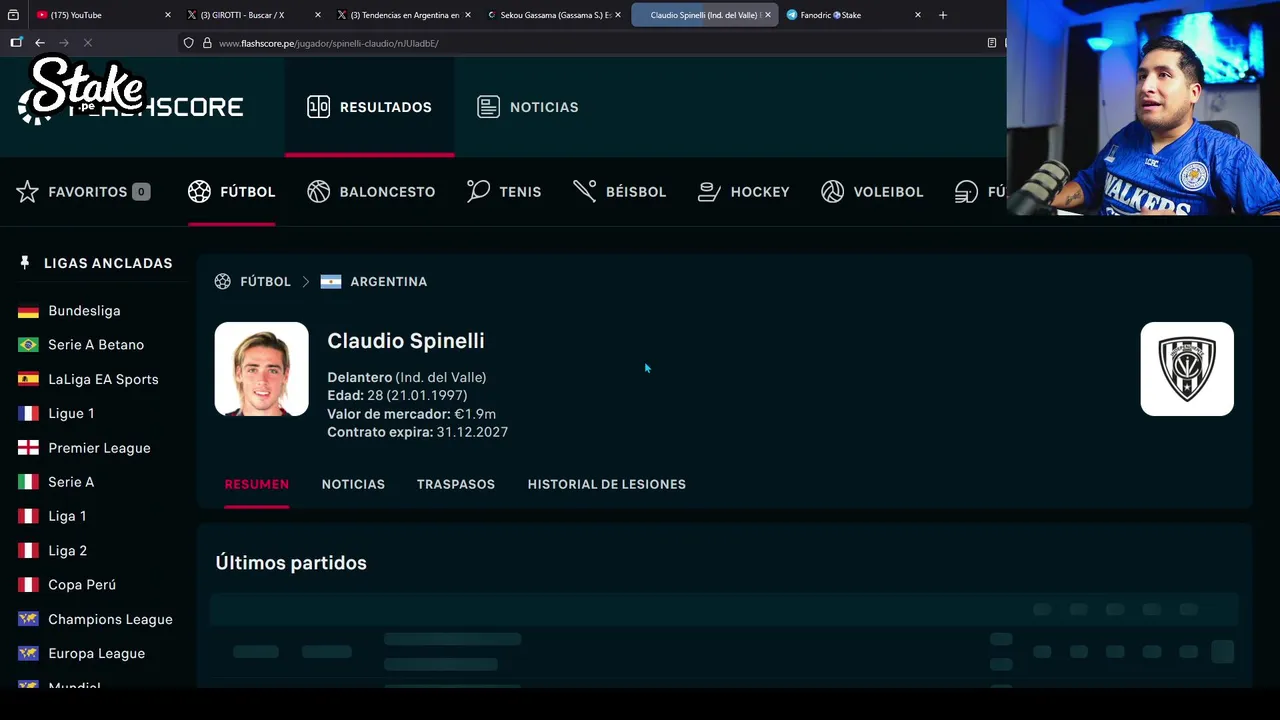The height and width of the screenshot is (720, 1280).
Task: Select the Baloncesto sport tab
Action: [x=371, y=192]
